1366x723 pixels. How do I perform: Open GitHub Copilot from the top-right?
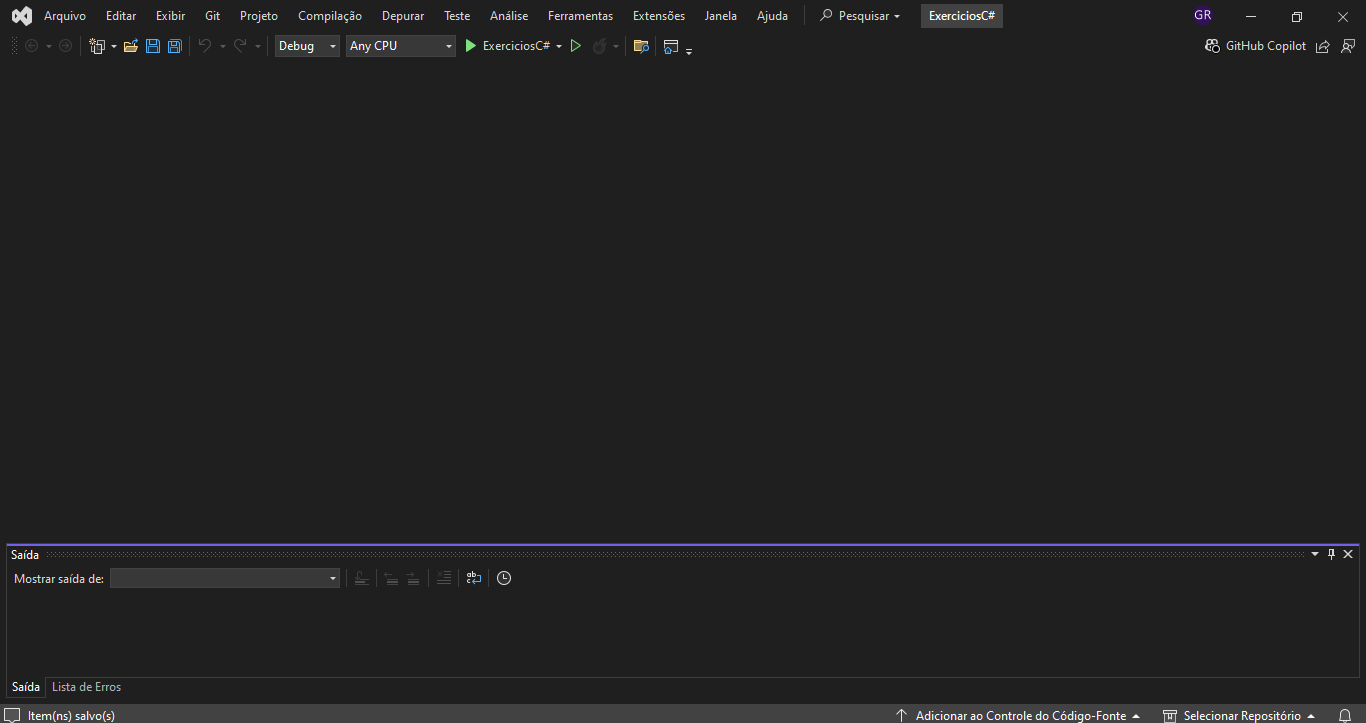pos(1256,46)
